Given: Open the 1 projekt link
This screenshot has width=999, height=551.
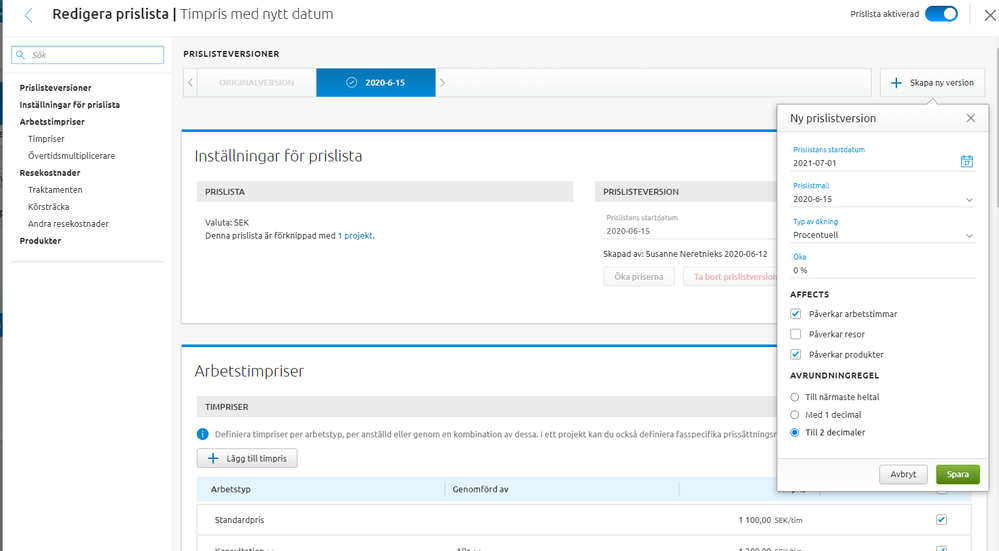Looking at the screenshot, I should click(x=355, y=236).
